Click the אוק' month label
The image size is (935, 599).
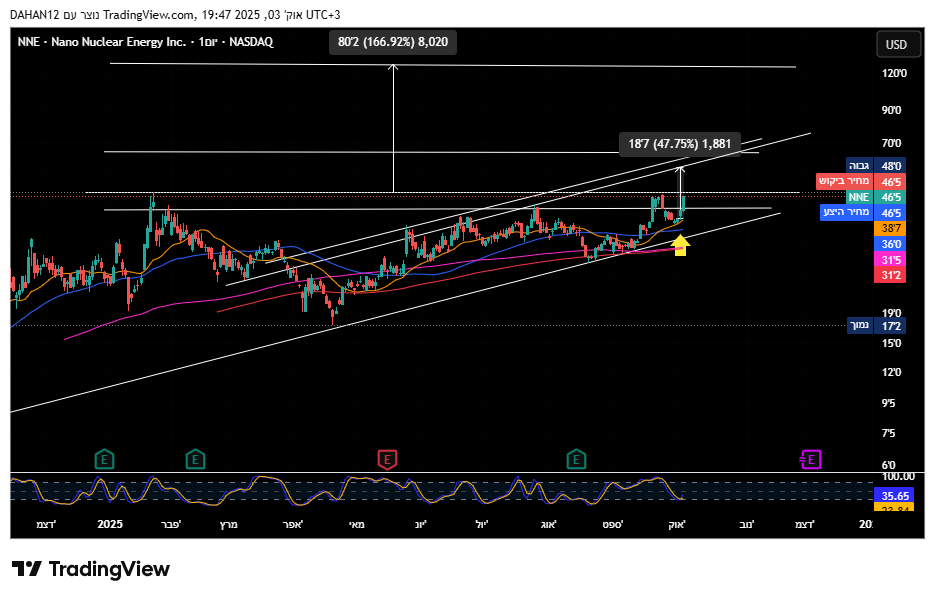click(x=676, y=524)
